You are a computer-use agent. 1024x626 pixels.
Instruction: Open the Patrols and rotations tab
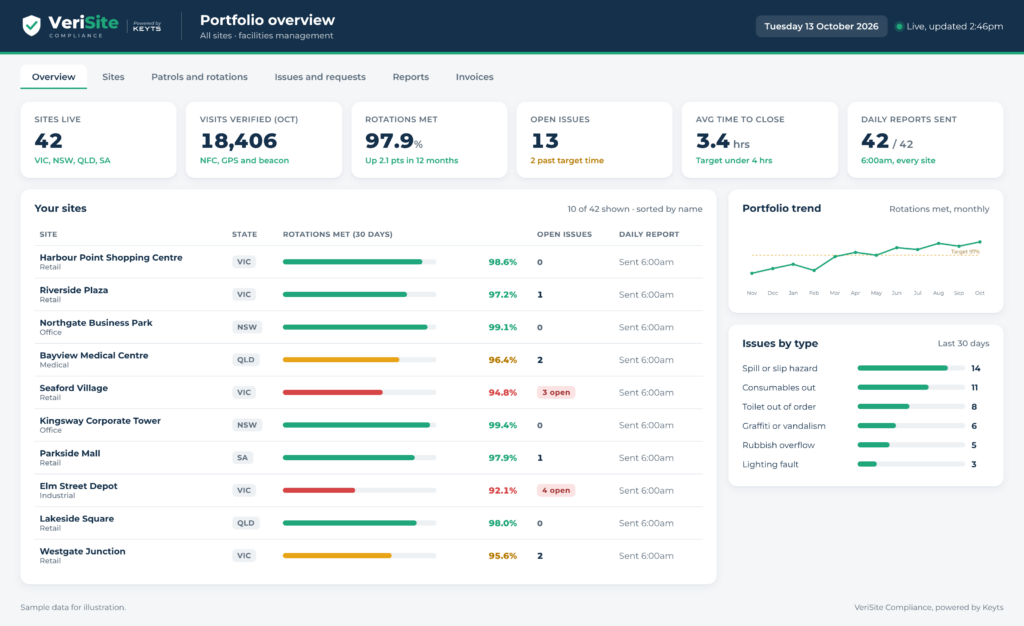click(x=199, y=77)
